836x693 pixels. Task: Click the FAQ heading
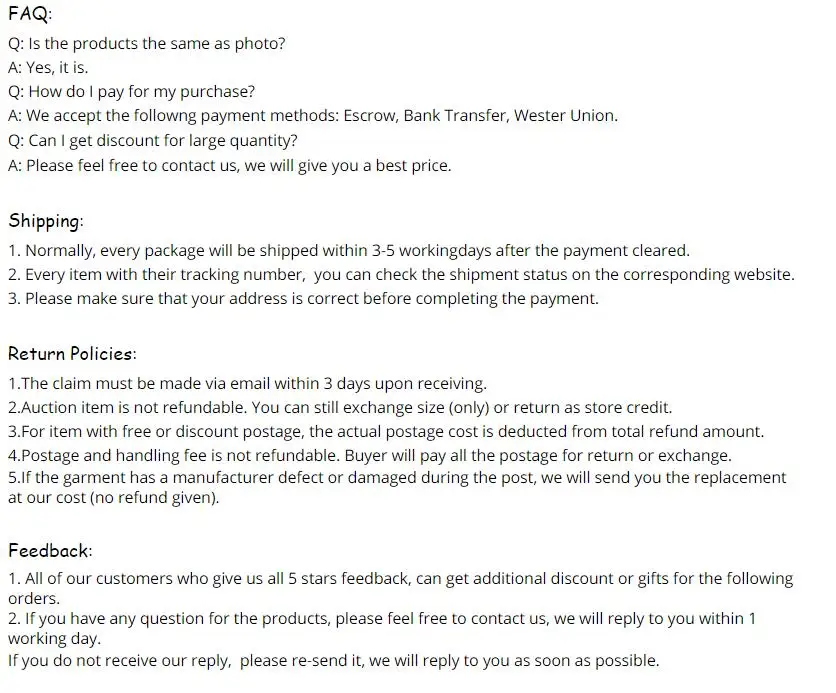[30, 13]
